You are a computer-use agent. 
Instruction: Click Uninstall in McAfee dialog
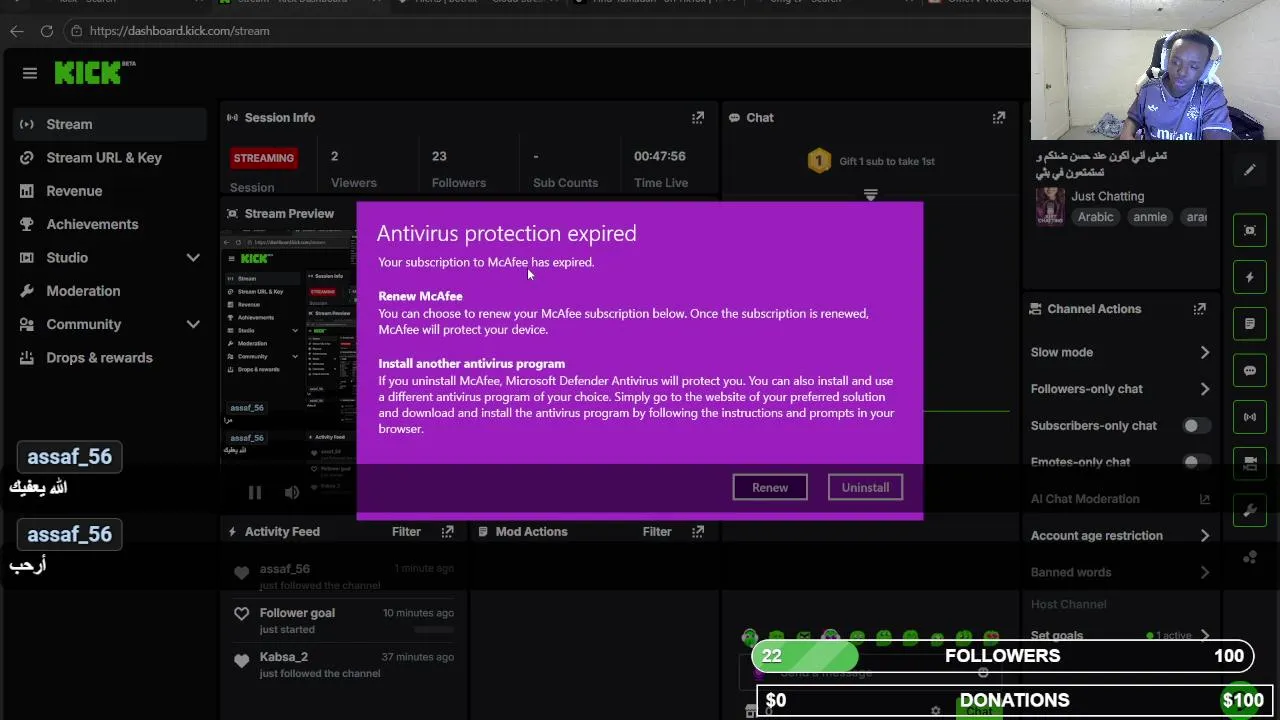click(x=865, y=488)
